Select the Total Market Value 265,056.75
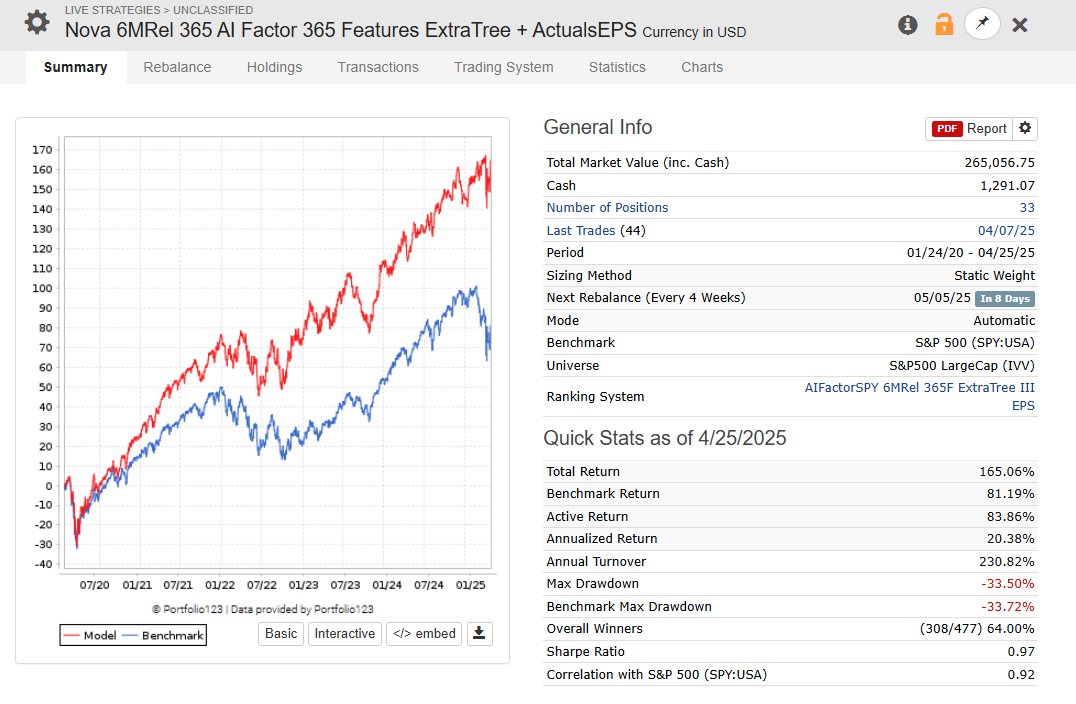The width and height of the screenshot is (1076, 704). coord(999,163)
